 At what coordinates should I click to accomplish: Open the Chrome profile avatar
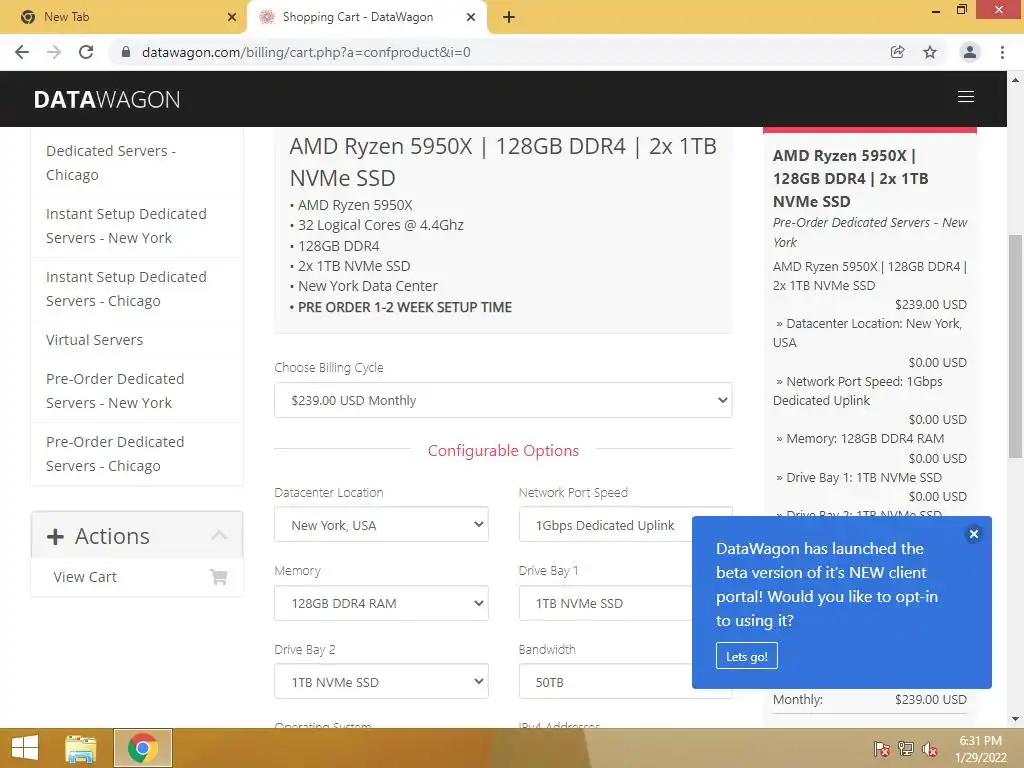click(x=970, y=52)
